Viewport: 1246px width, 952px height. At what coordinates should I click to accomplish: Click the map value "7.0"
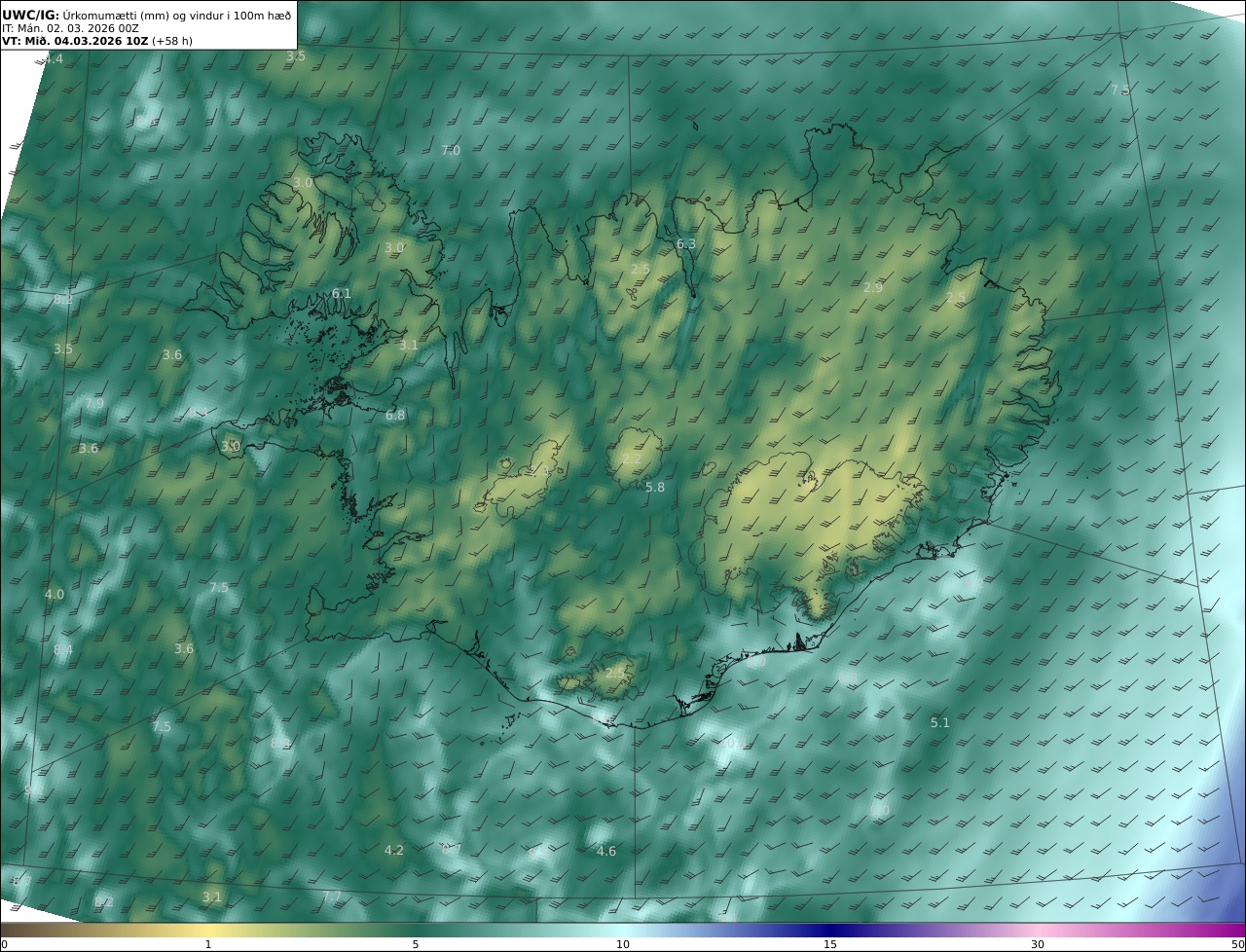coord(450,151)
